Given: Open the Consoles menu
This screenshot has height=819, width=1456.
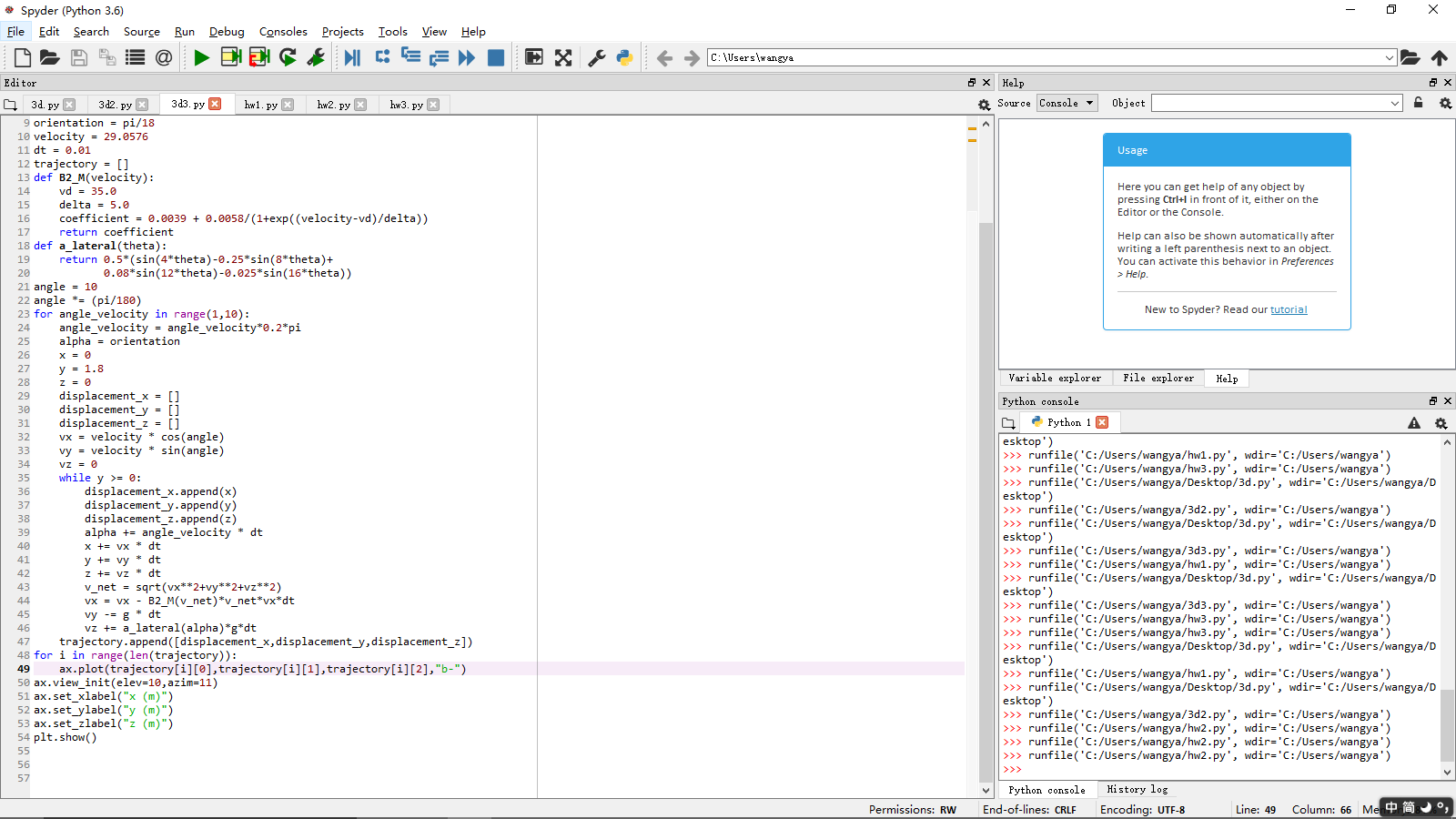Looking at the screenshot, I should (x=283, y=32).
